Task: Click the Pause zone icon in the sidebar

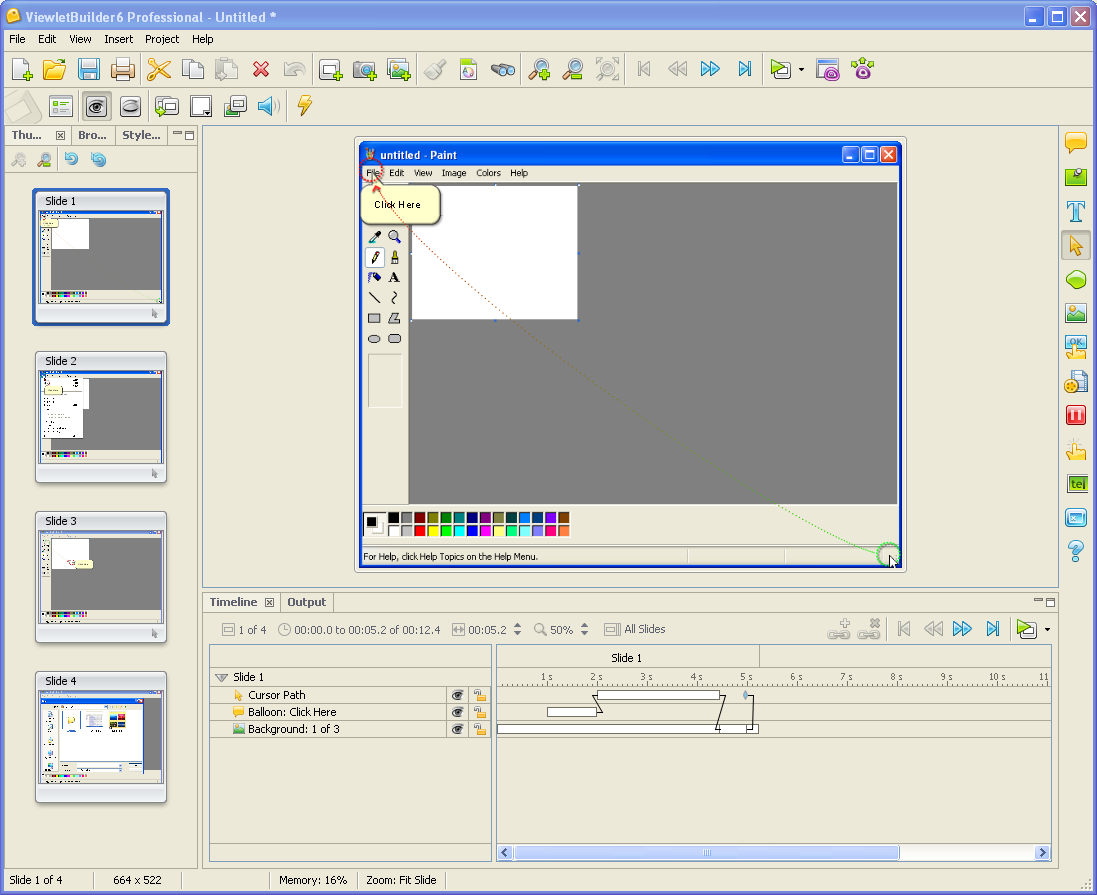Action: coord(1075,414)
